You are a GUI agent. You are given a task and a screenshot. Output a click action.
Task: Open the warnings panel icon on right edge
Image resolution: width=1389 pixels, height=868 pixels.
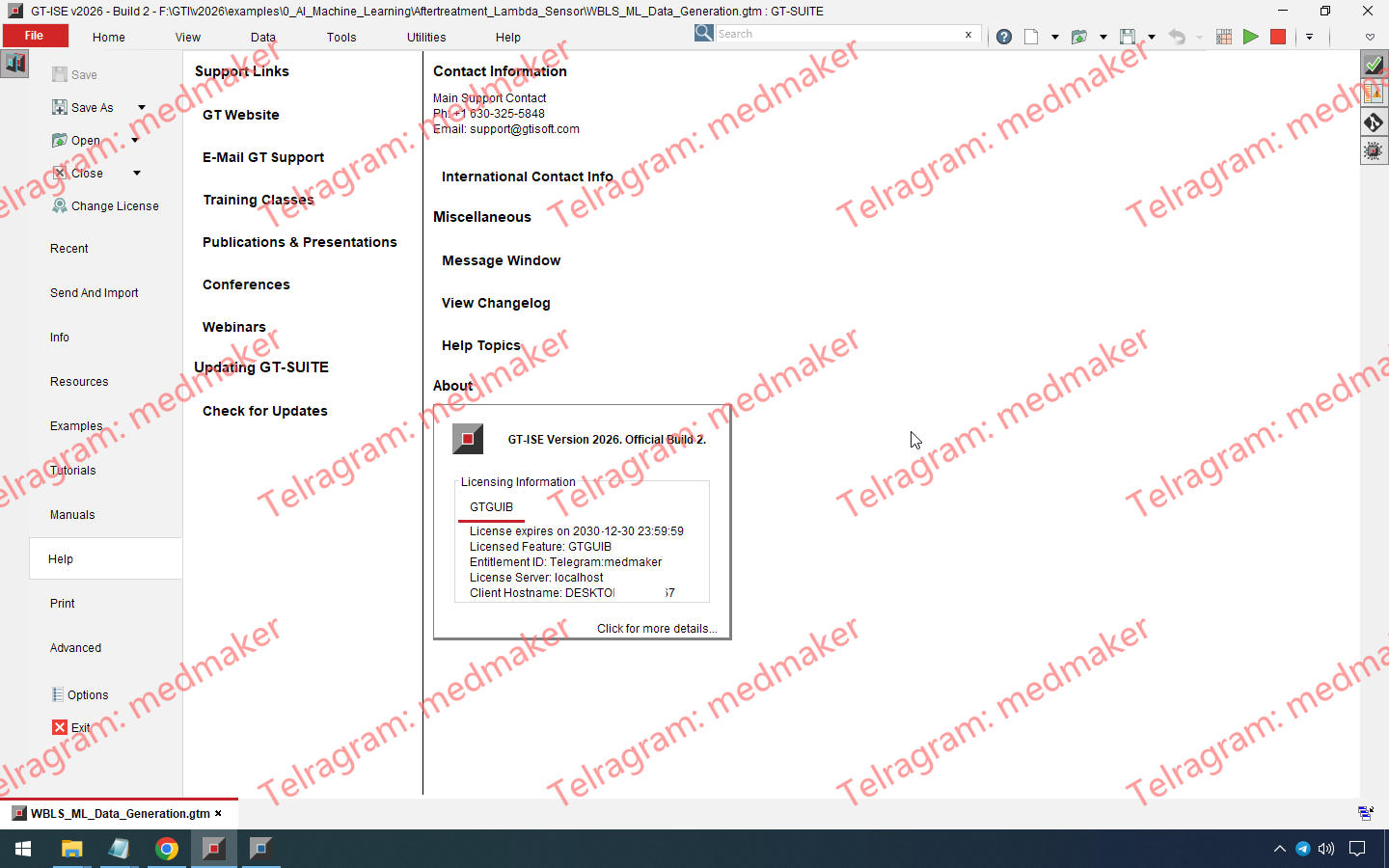(1374, 94)
